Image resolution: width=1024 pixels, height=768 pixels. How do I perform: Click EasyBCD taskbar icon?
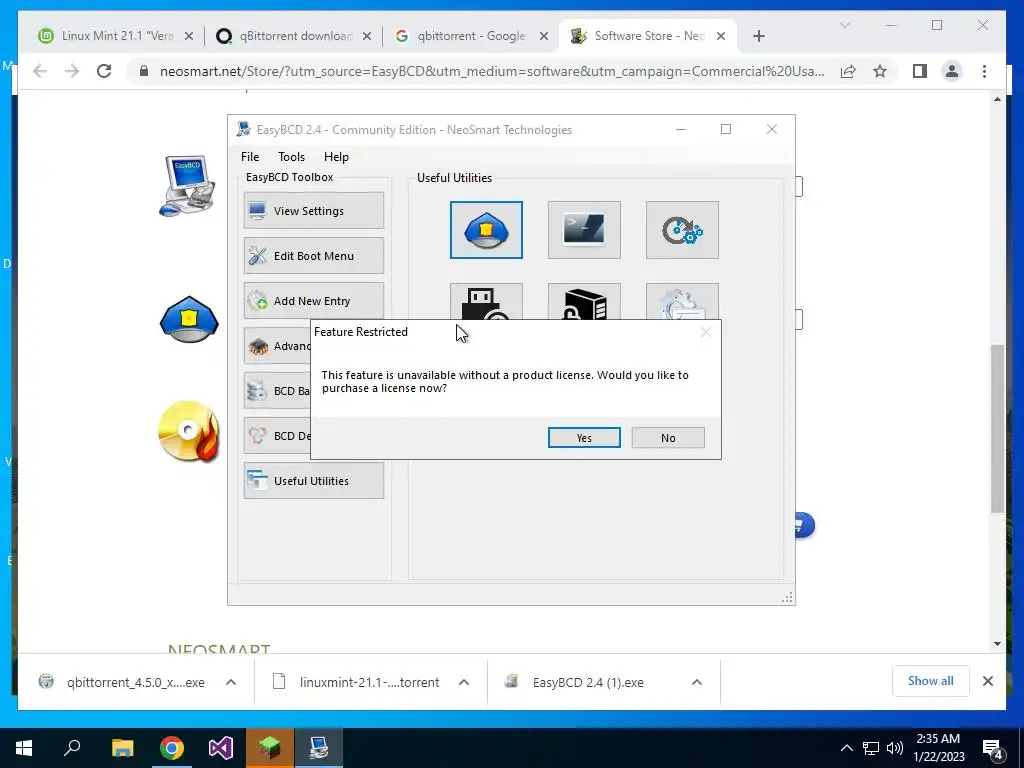(319, 748)
